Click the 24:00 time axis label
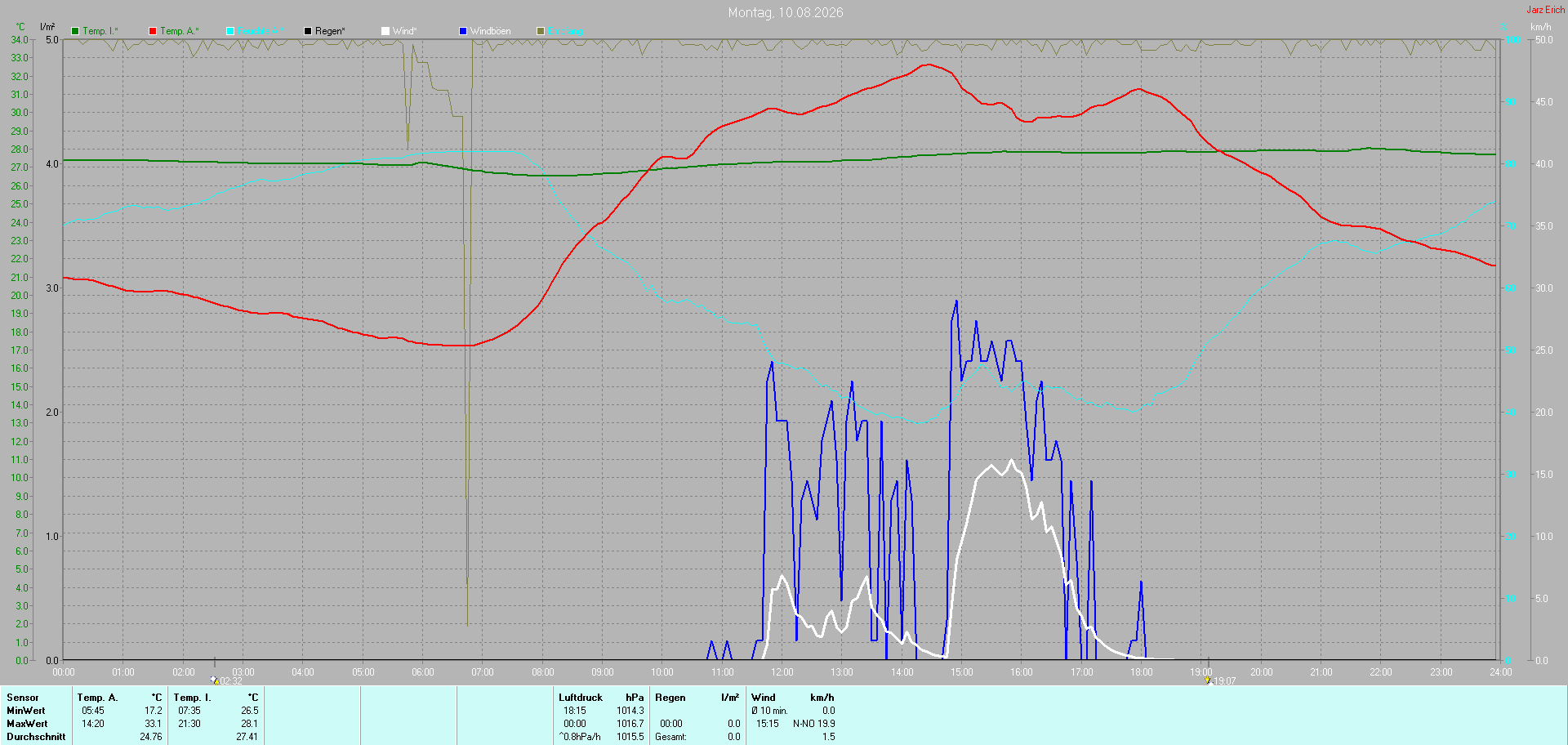This screenshot has width=1568, height=745. click(x=1501, y=672)
